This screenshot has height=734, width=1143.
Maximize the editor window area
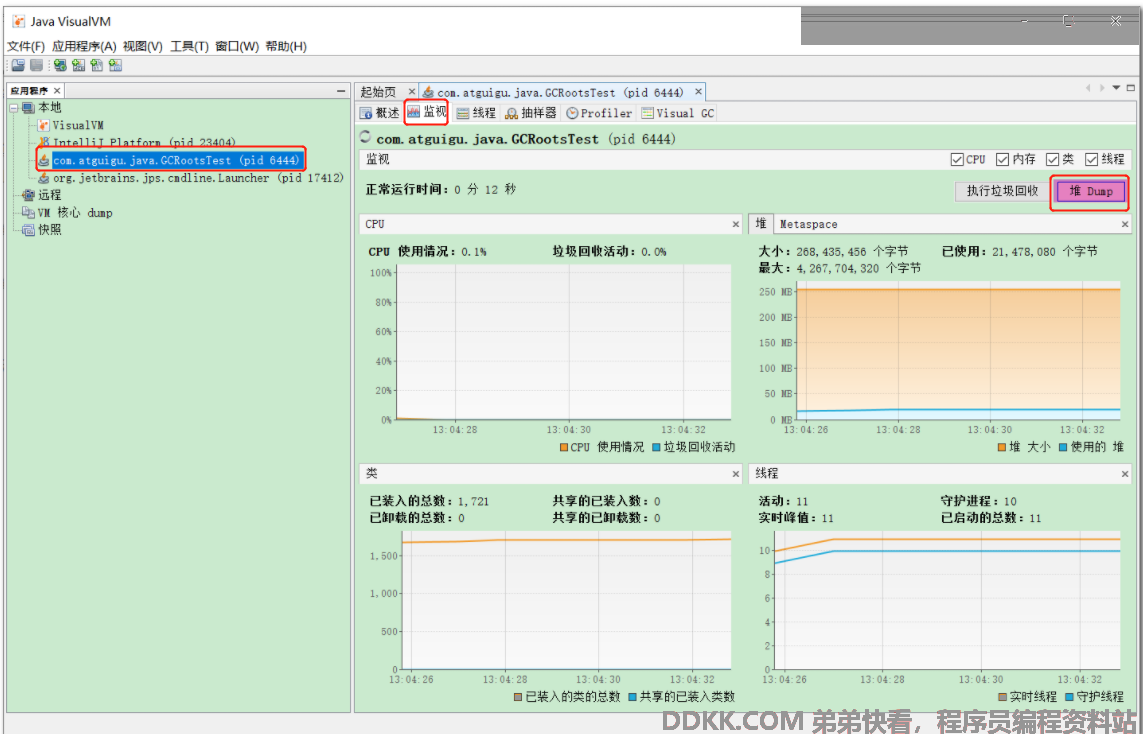1130,88
